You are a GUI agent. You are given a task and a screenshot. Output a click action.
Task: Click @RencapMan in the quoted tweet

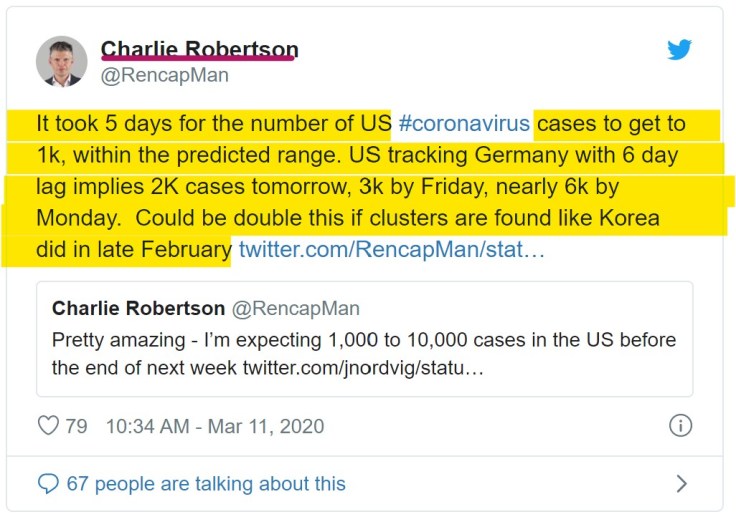[299, 308]
